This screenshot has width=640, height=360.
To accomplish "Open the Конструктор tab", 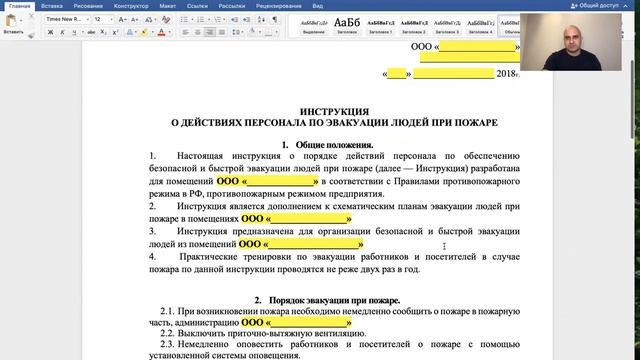I will 131,6.
